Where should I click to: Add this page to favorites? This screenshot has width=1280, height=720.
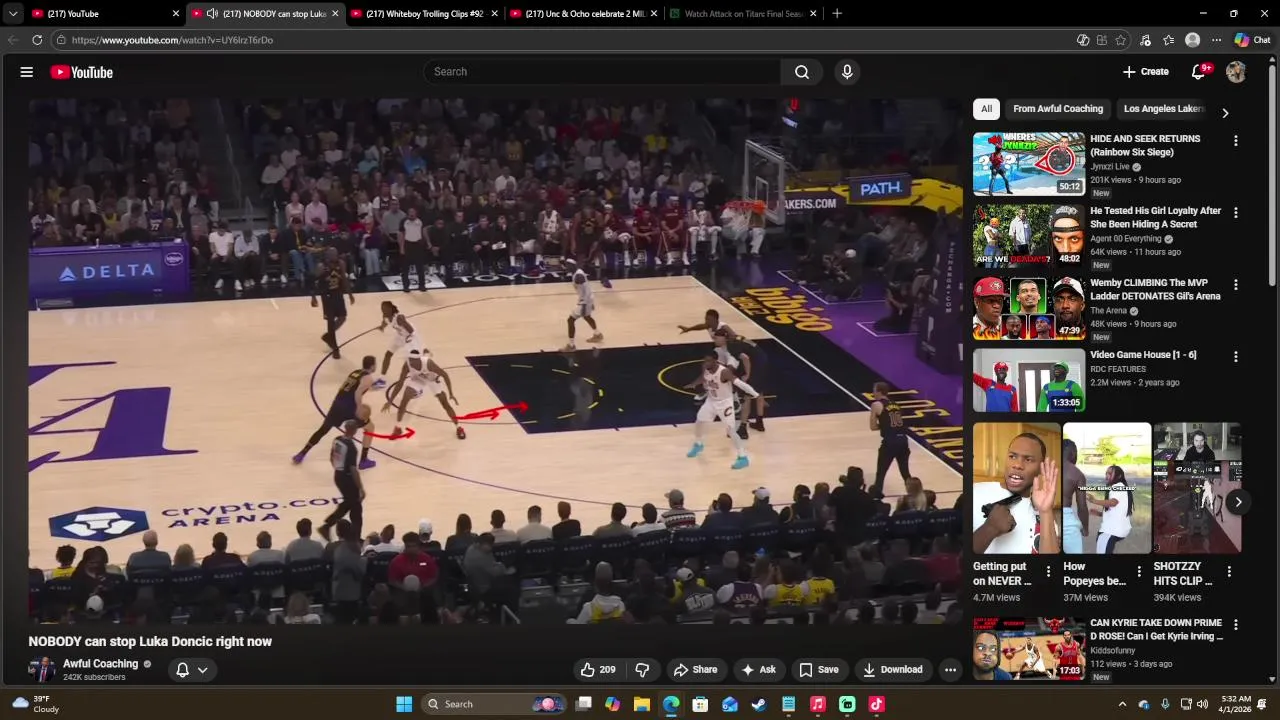[x=1121, y=40]
